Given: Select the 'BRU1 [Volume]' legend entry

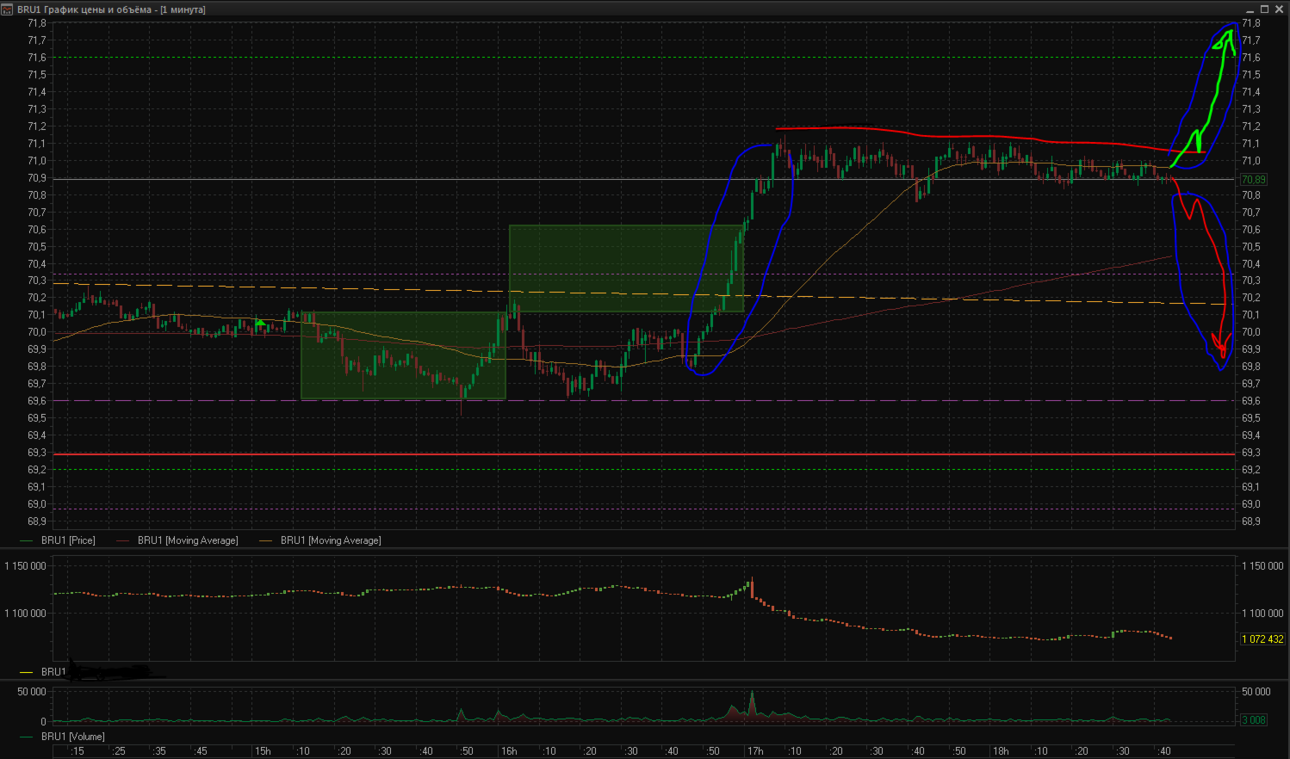Looking at the screenshot, I should (x=62, y=737).
